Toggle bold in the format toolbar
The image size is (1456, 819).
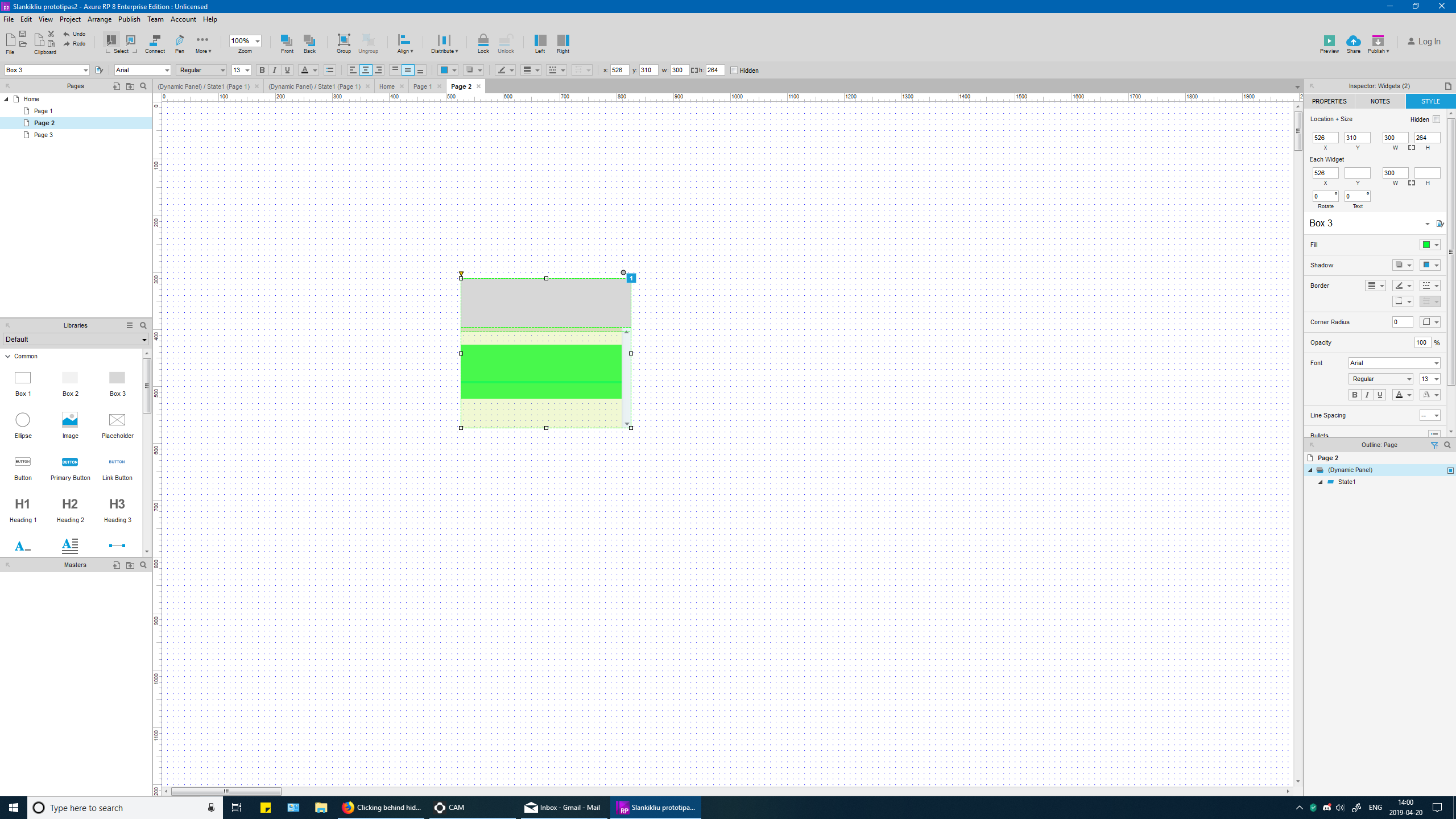tap(262, 71)
